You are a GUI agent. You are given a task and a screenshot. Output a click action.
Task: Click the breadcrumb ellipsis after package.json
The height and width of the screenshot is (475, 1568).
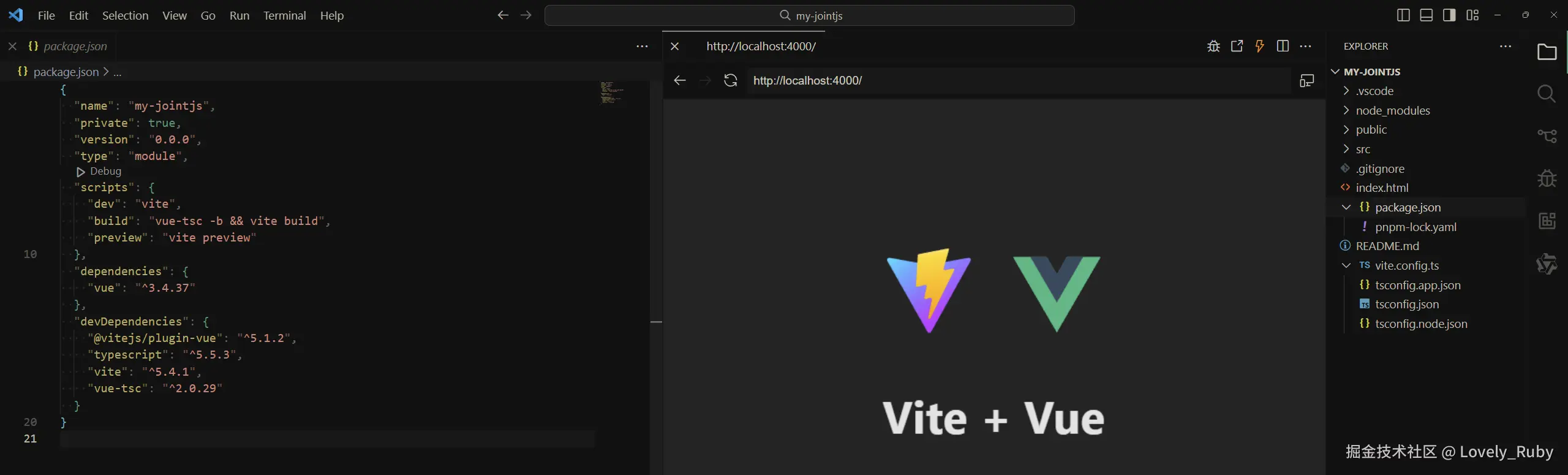[x=118, y=72]
